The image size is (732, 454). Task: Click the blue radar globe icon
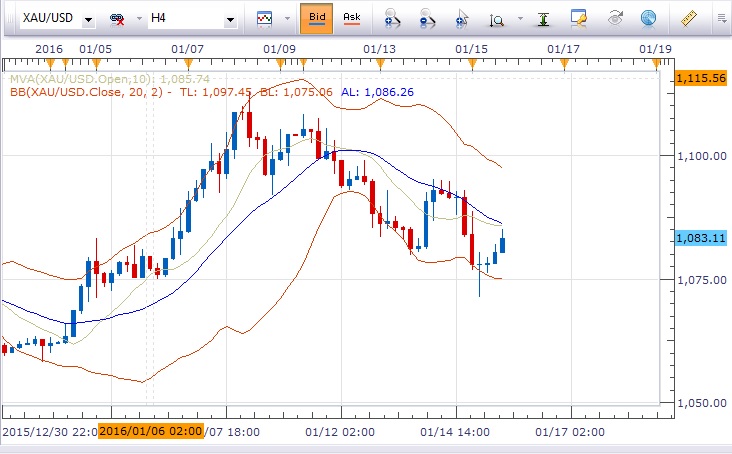(x=648, y=19)
